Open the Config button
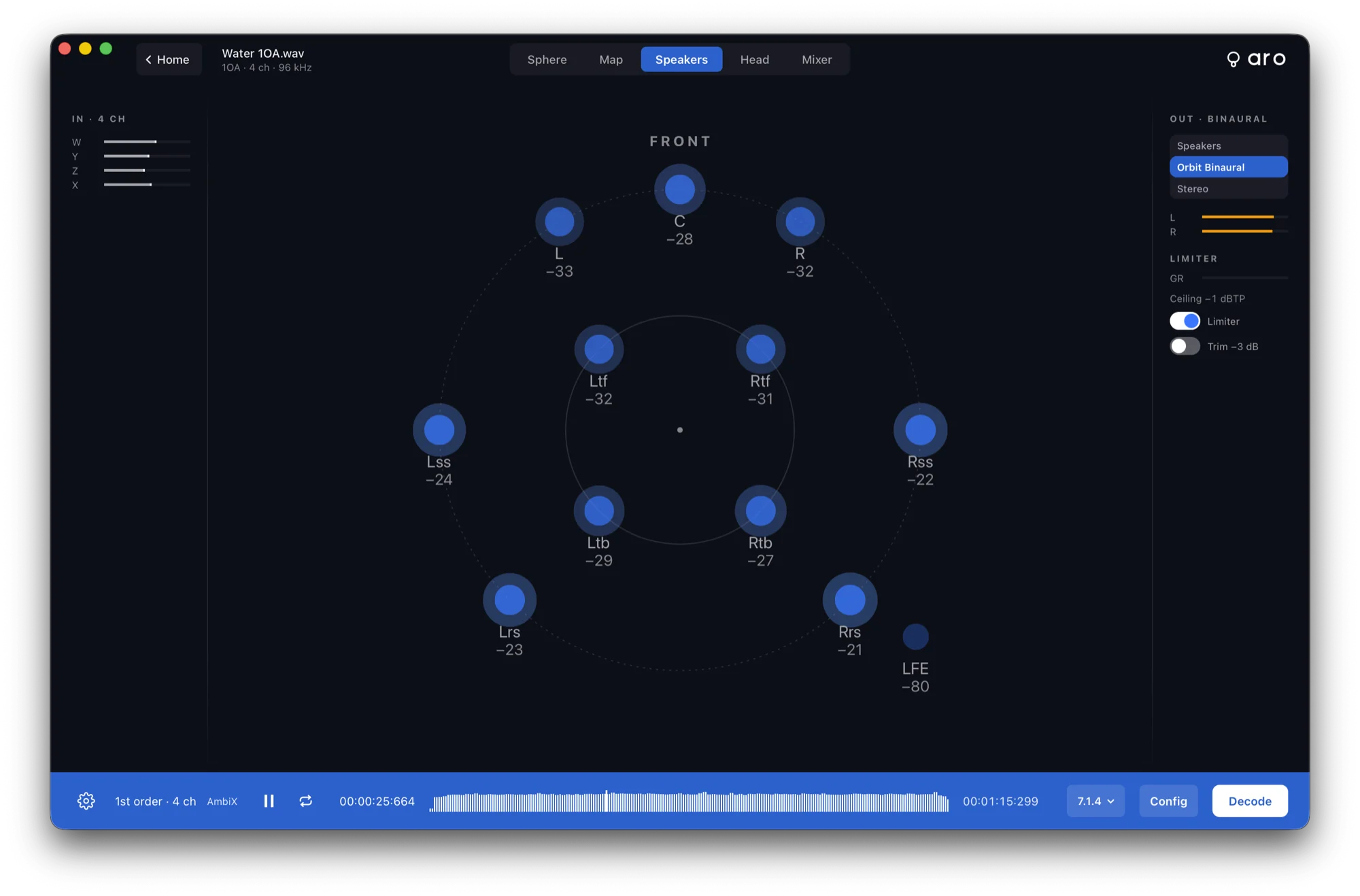 (1168, 801)
